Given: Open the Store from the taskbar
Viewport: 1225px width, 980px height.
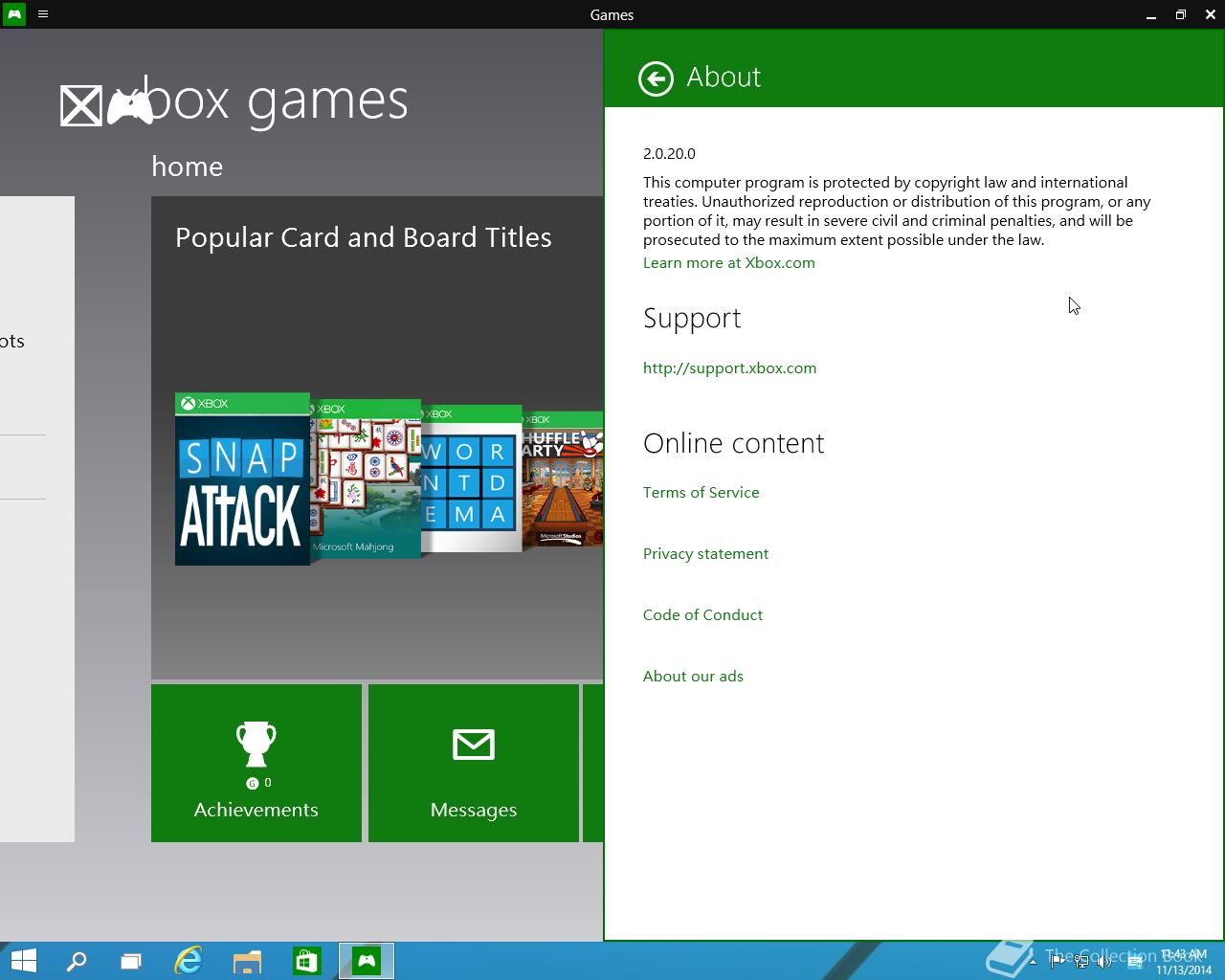Looking at the screenshot, I should [306, 961].
